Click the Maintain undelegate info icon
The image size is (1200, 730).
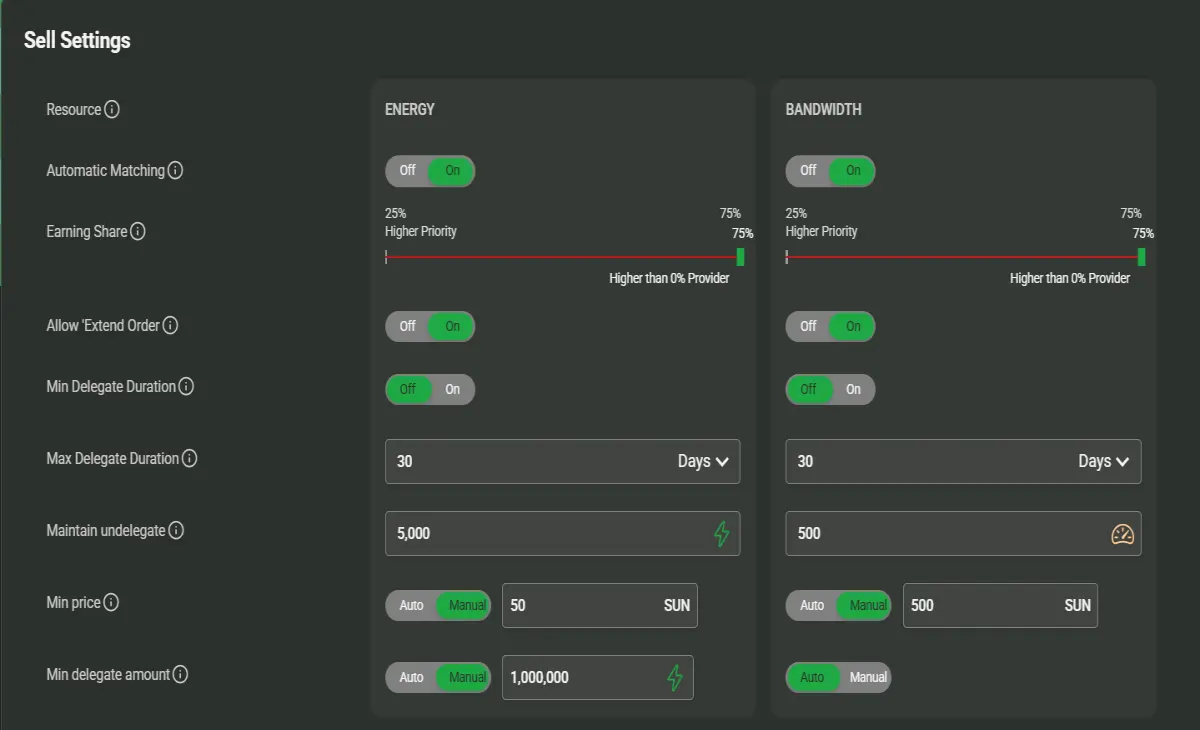point(176,530)
